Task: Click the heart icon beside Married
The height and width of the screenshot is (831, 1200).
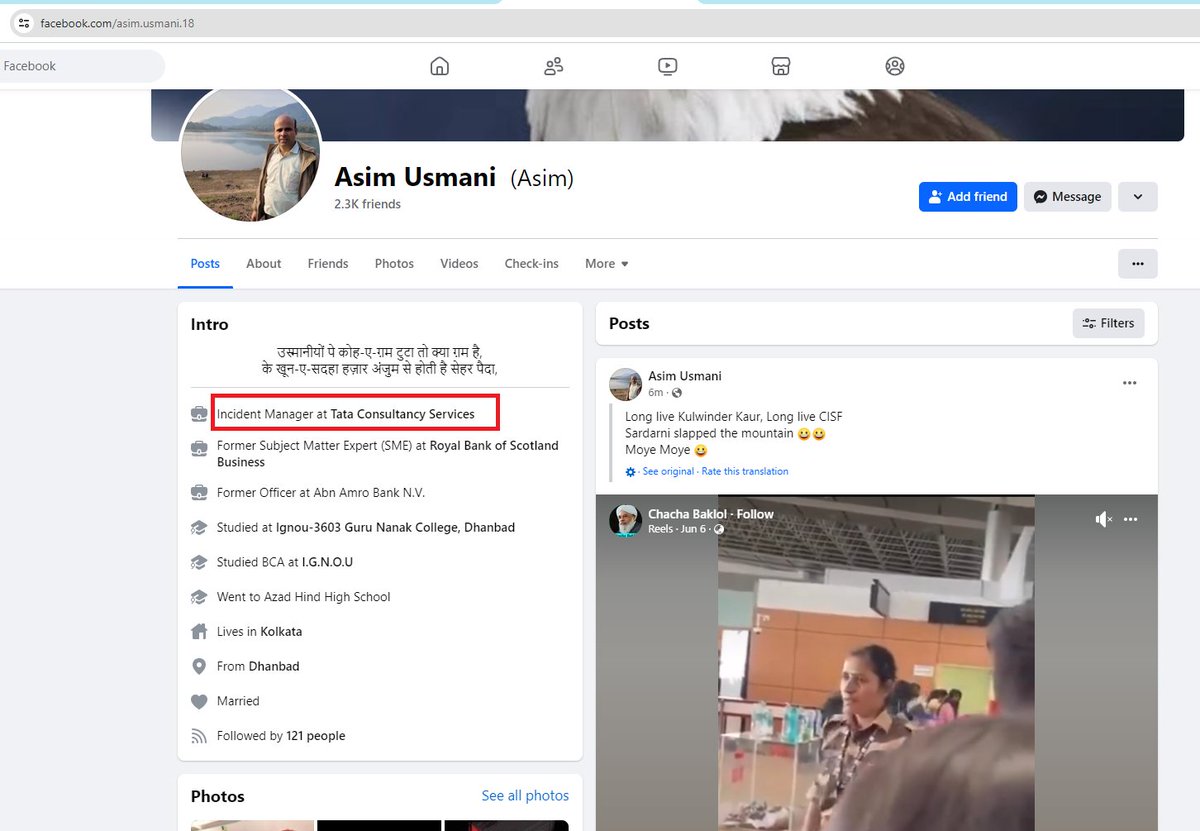Action: tap(199, 701)
